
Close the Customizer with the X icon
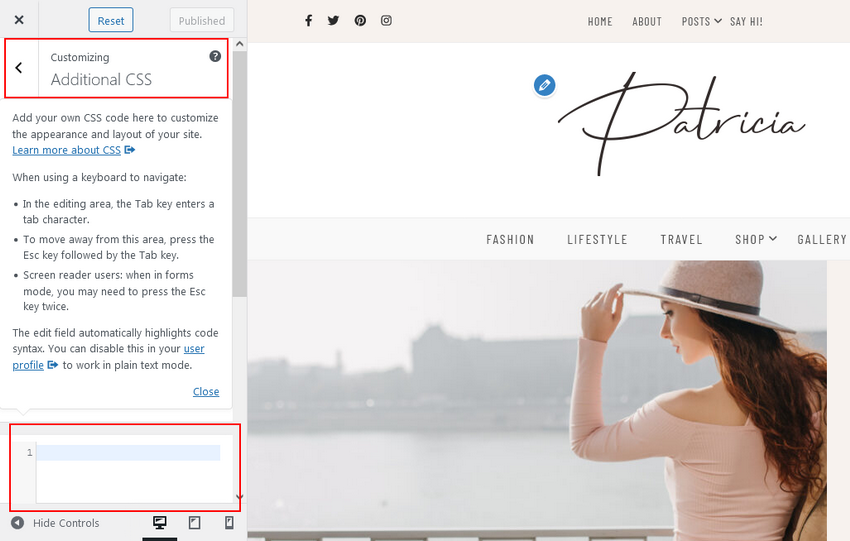point(19,20)
